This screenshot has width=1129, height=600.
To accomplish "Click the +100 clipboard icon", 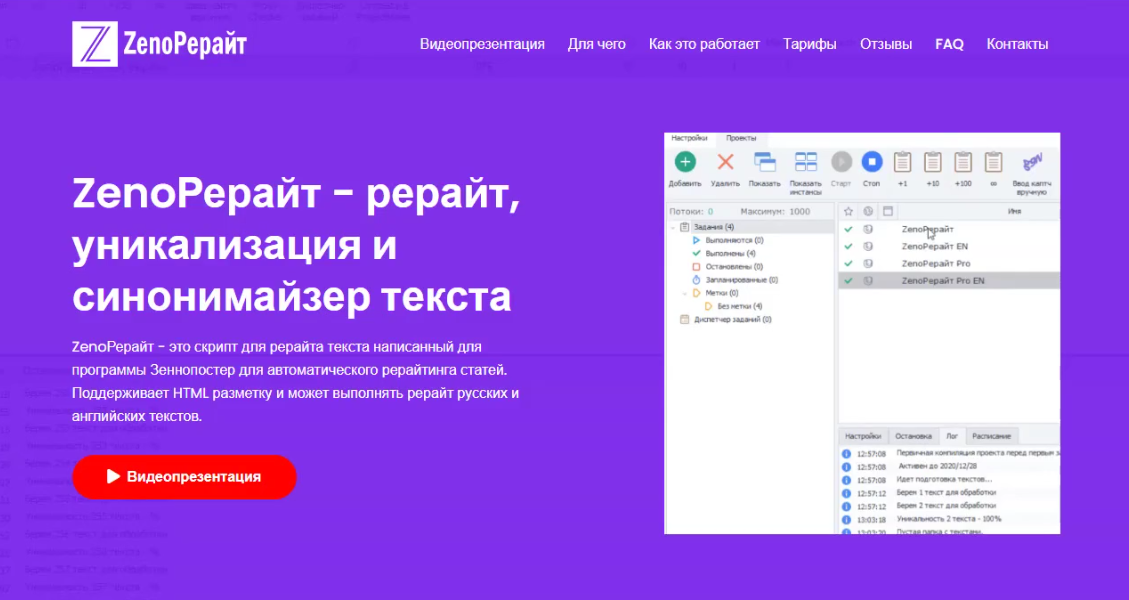I will pyautogui.click(x=963, y=164).
